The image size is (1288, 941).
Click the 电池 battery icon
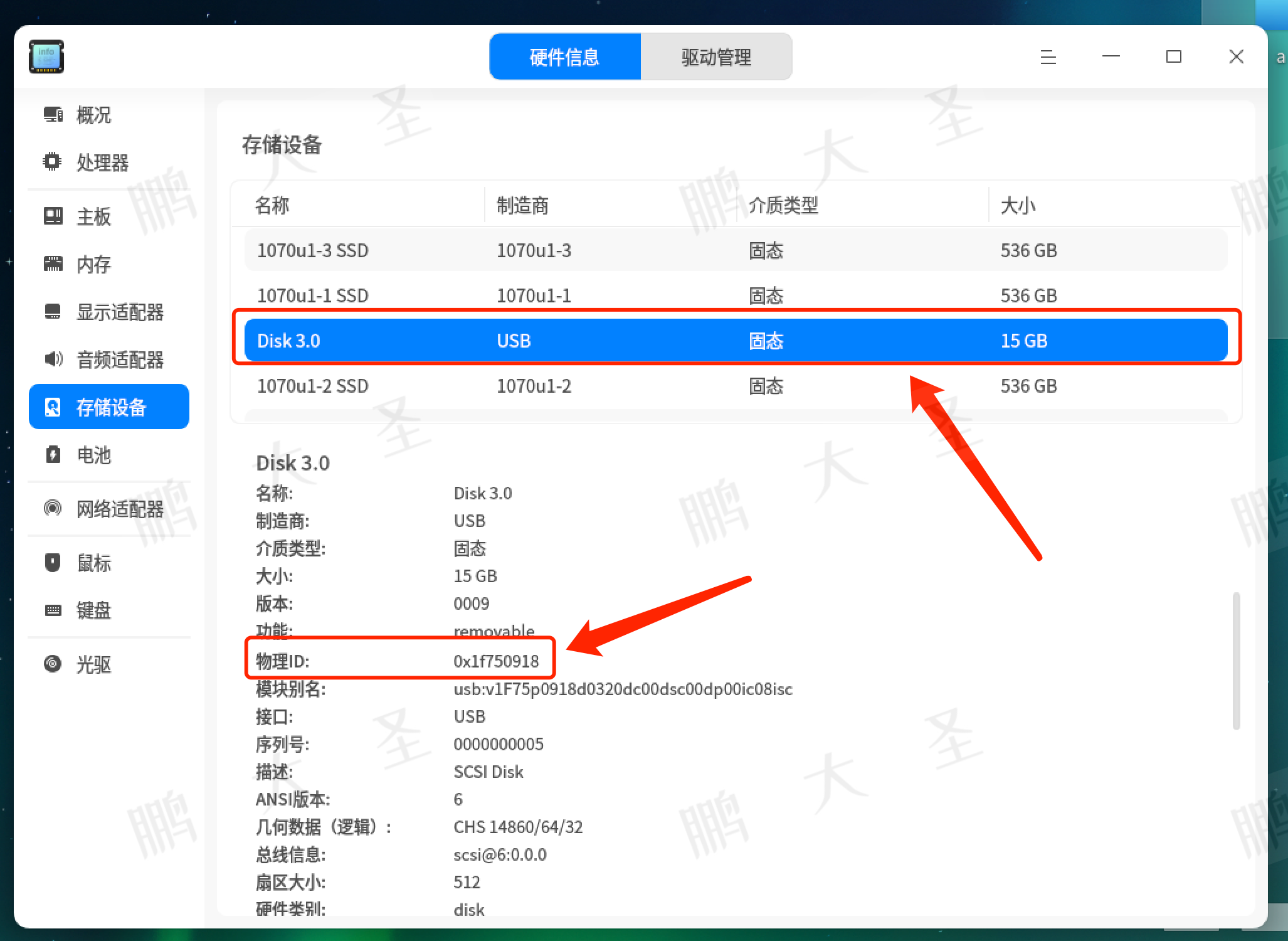pyautogui.click(x=53, y=454)
